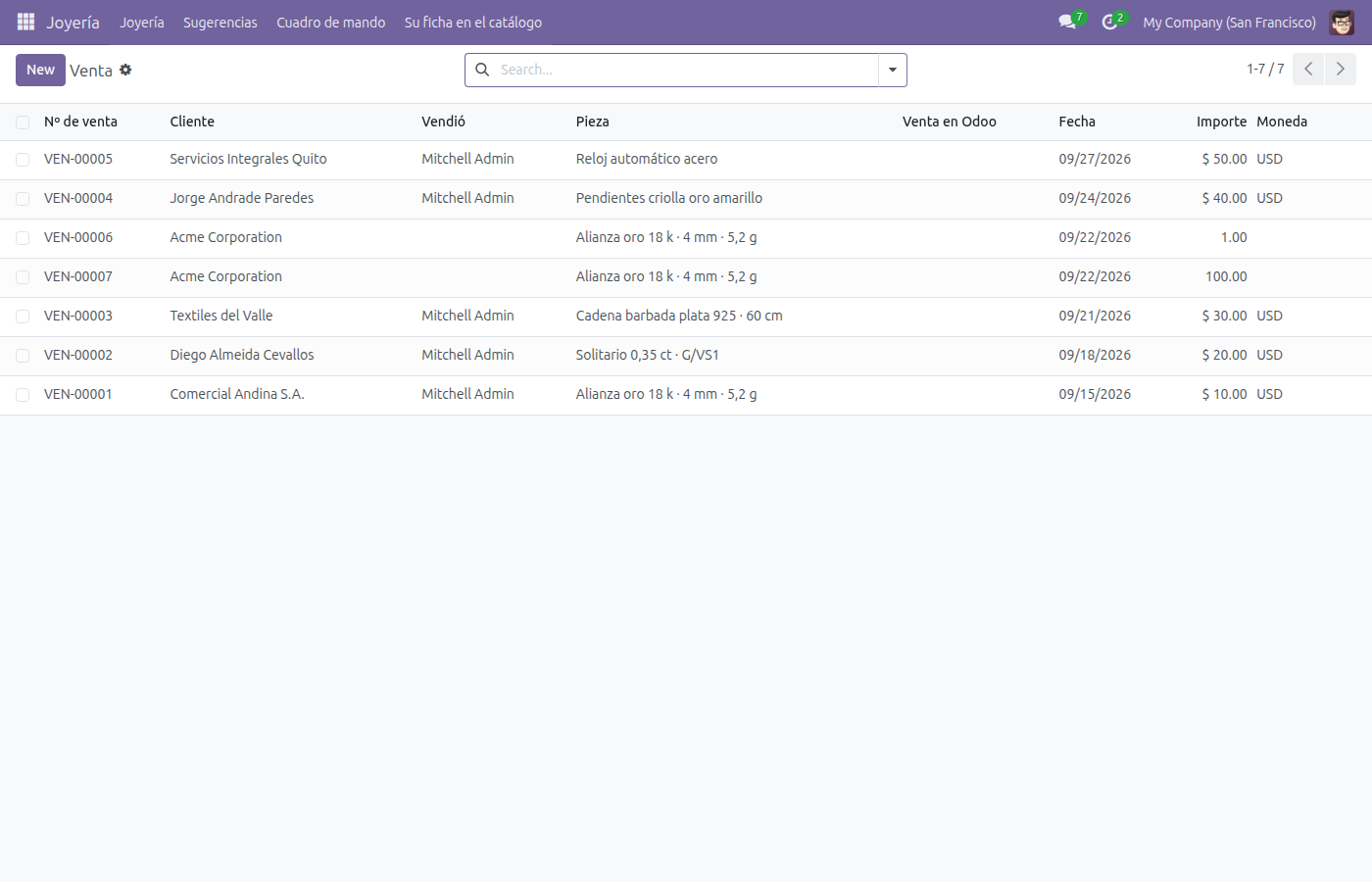Click piece Pendientes criolla oro amarillo
The width and height of the screenshot is (1372, 882).
point(669,198)
